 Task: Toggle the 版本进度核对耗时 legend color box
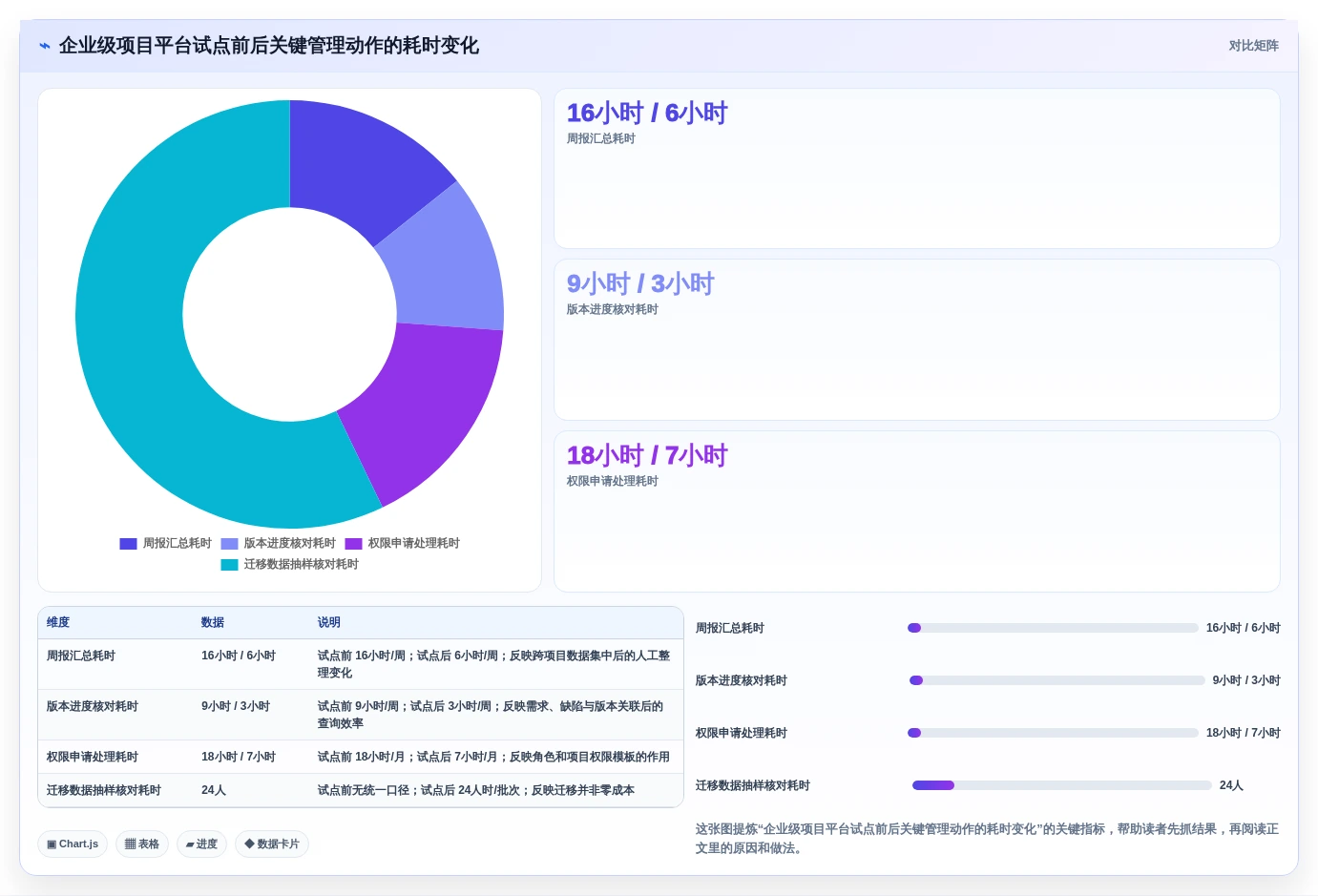(229, 544)
